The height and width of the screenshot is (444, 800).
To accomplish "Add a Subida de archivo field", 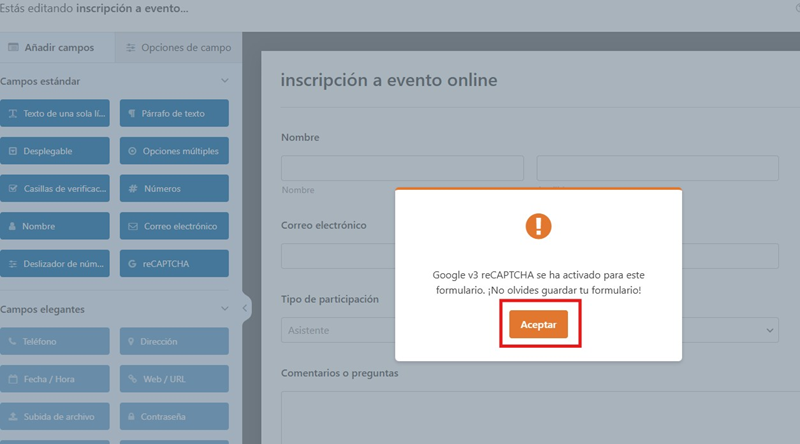I will click(x=55, y=416).
